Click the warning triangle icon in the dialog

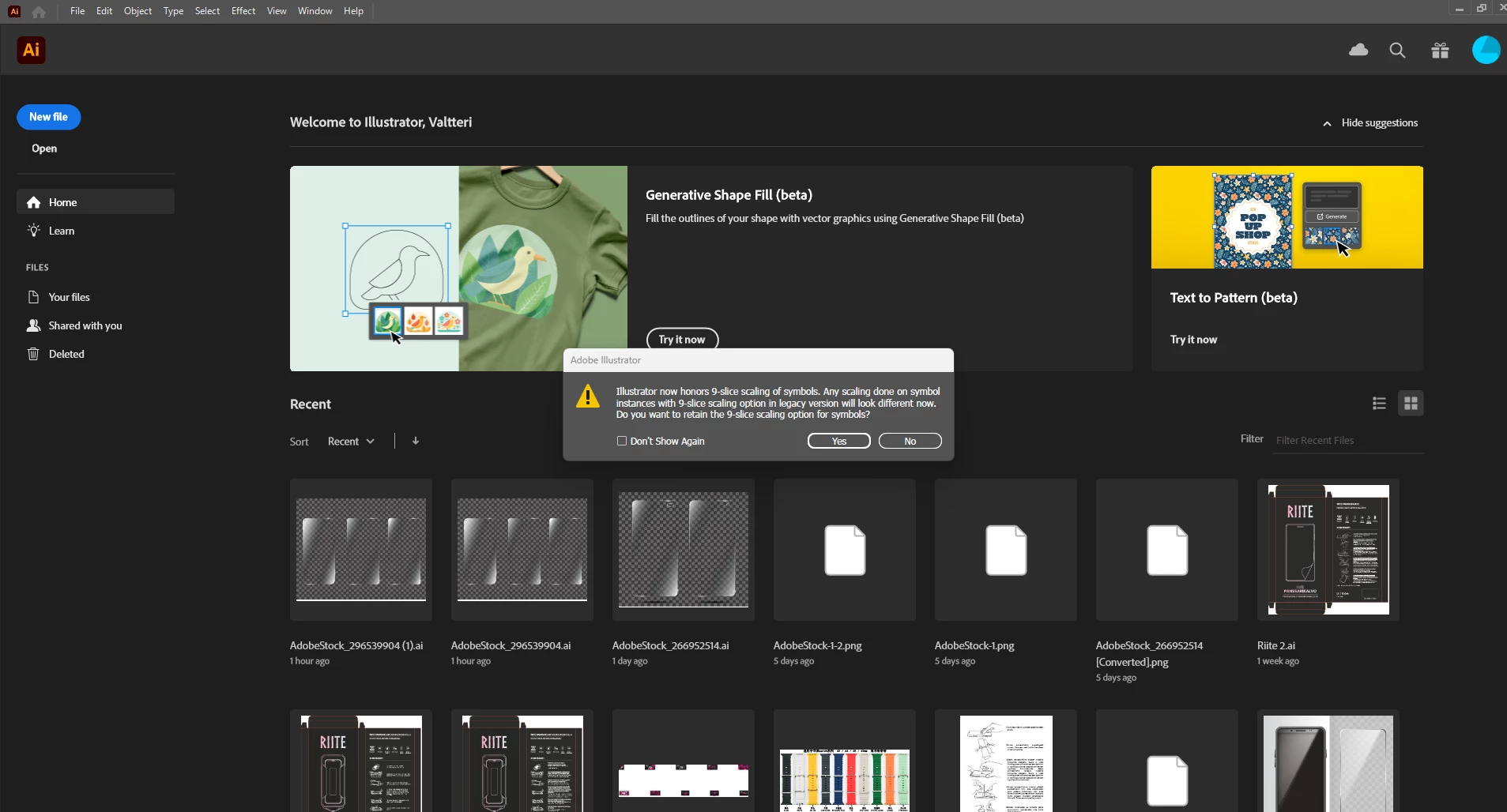(588, 397)
